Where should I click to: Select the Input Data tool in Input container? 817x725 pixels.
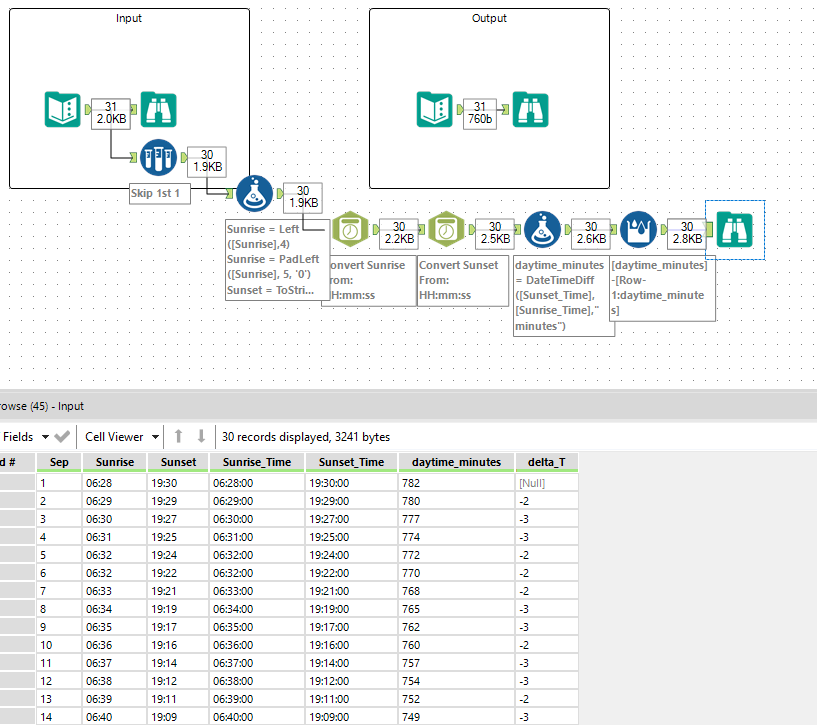[62, 108]
